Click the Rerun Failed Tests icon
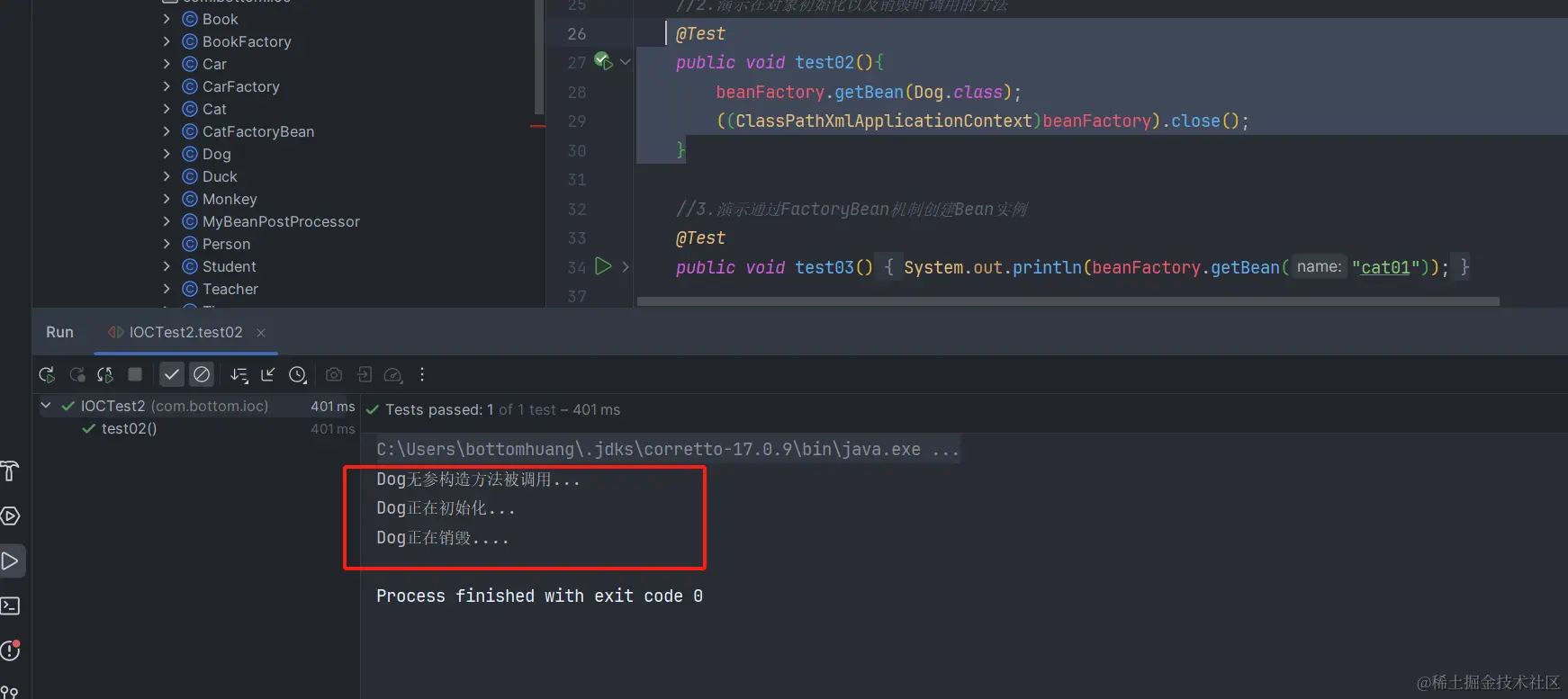This screenshot has width=1568, height=699. 77,374
